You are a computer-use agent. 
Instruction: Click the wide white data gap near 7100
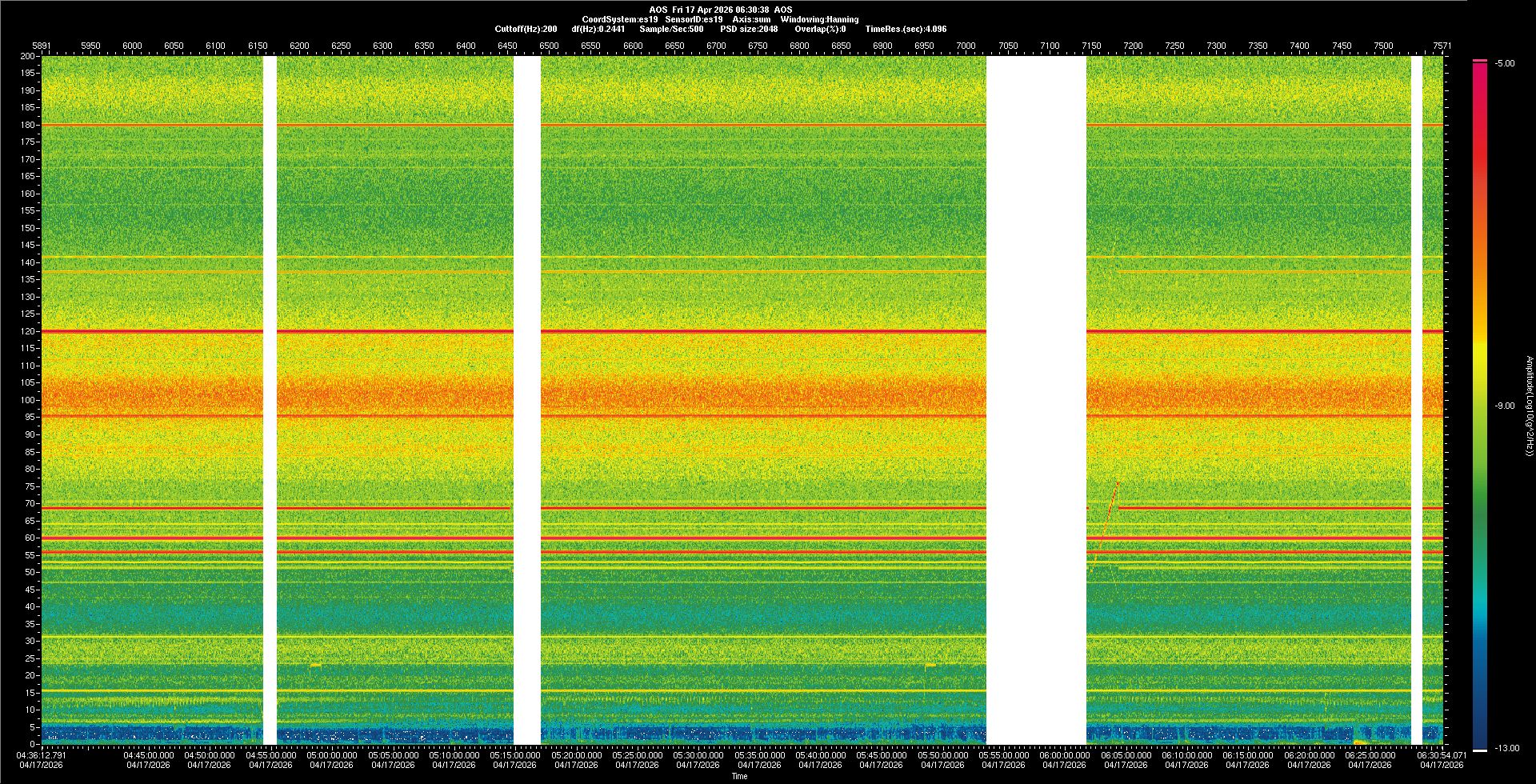[1036, 400]
